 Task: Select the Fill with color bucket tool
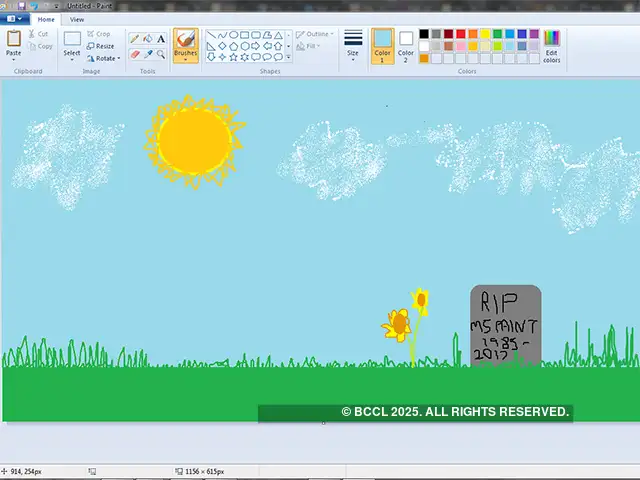(x=148, y=39)
